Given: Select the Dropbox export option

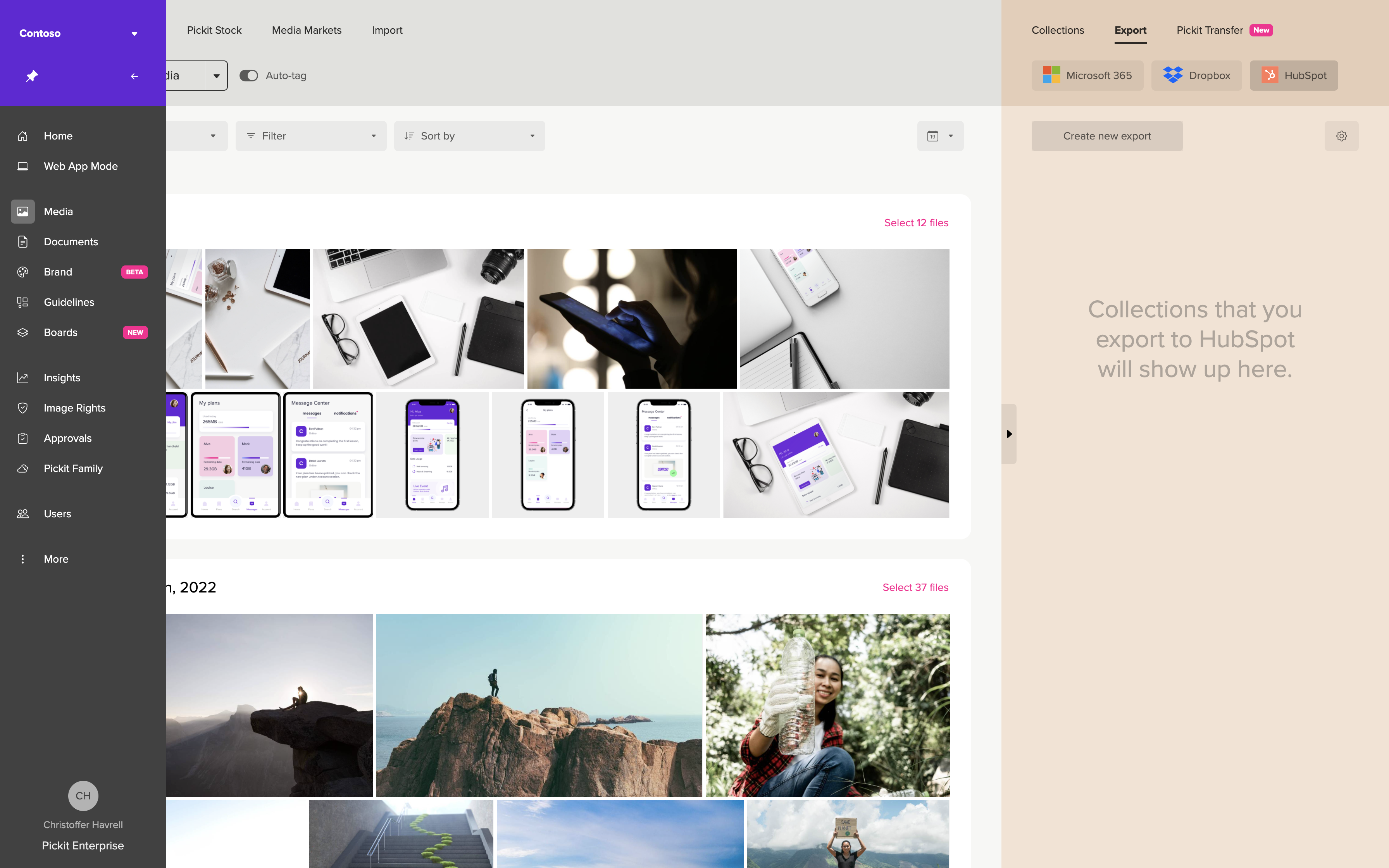Looking at the screenshot, I should [1196, 76].
